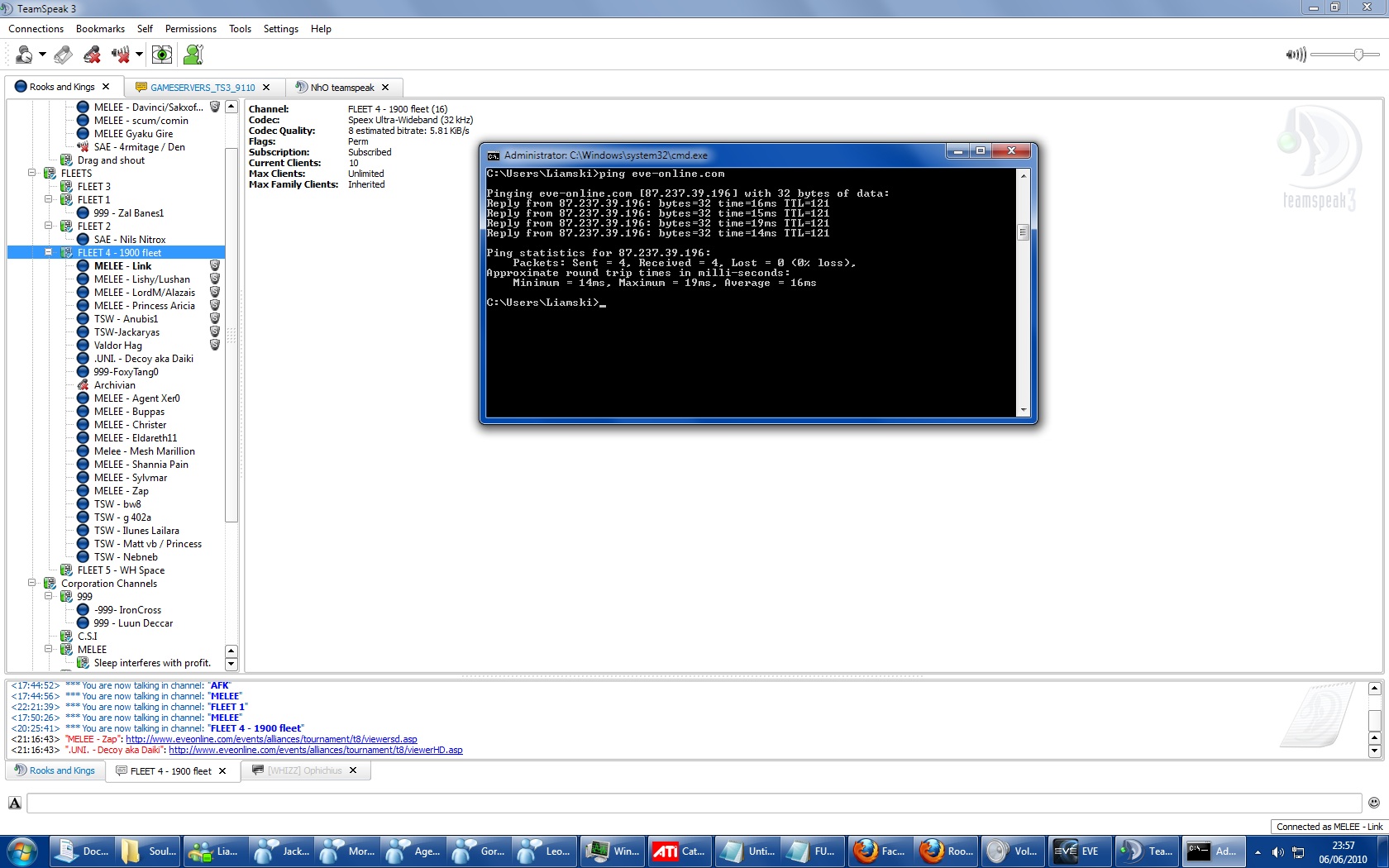Click the server group badge for Valdor Hag
The width and height of the screenshot is (1389, 868).
click(215, 346)
